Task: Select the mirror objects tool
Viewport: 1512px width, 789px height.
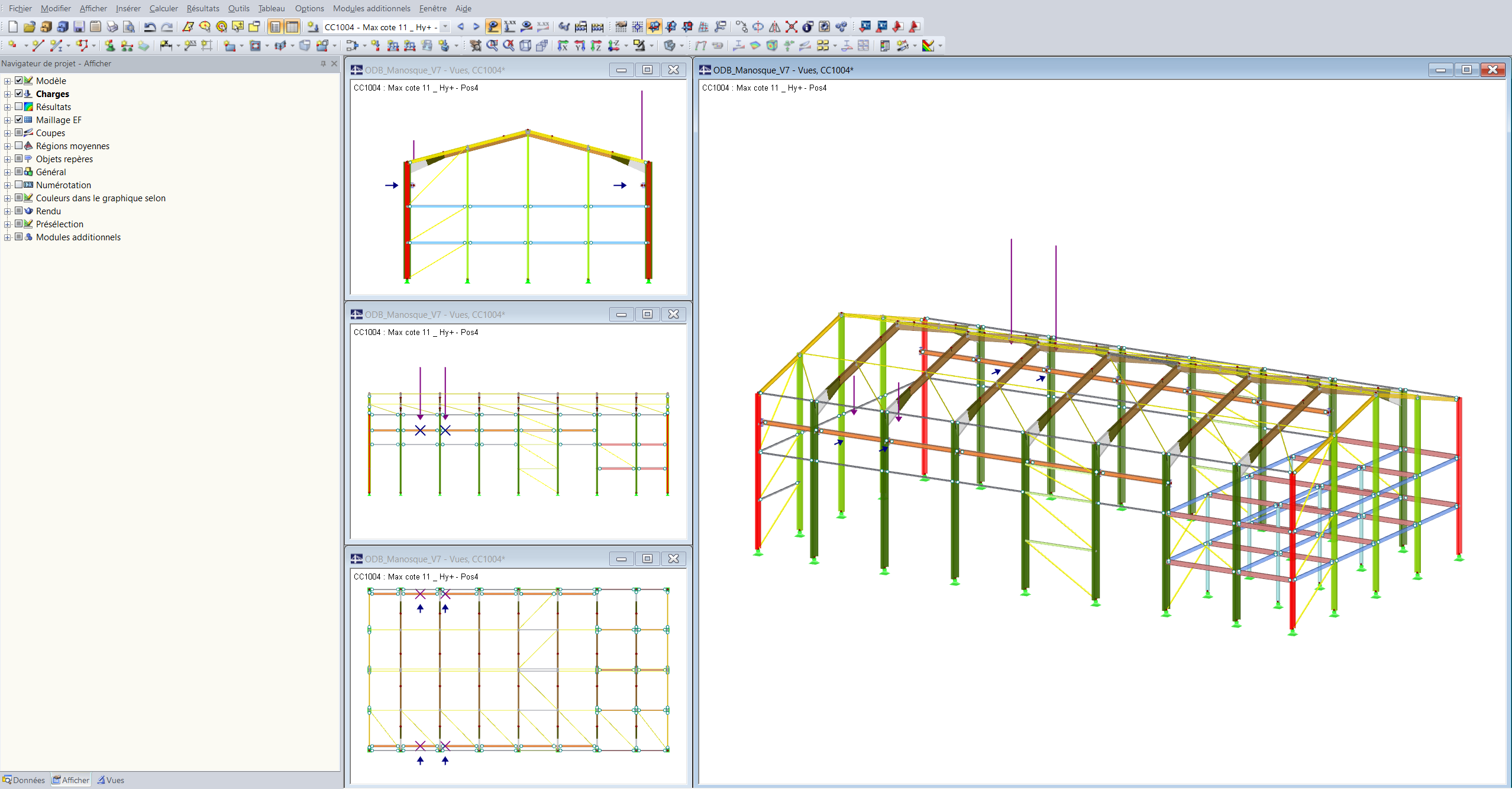Action: click(775, 27)
